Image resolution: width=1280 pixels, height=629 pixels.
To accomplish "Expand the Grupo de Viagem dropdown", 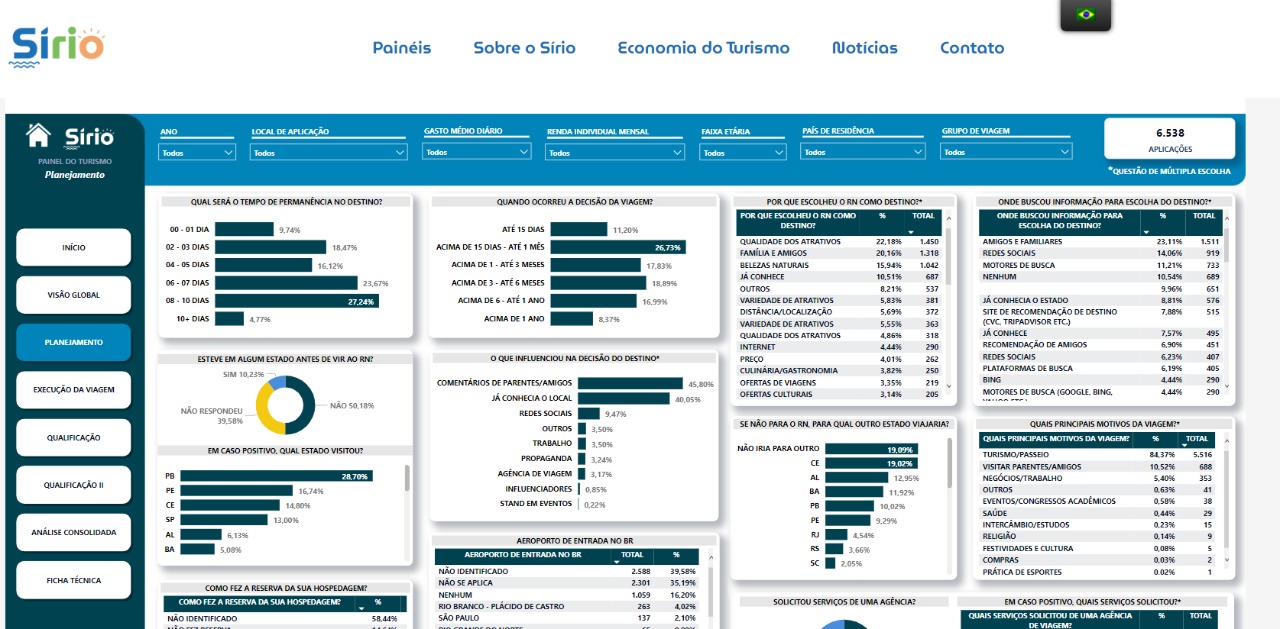I will pyautogui.click(x=1006, y=152).
